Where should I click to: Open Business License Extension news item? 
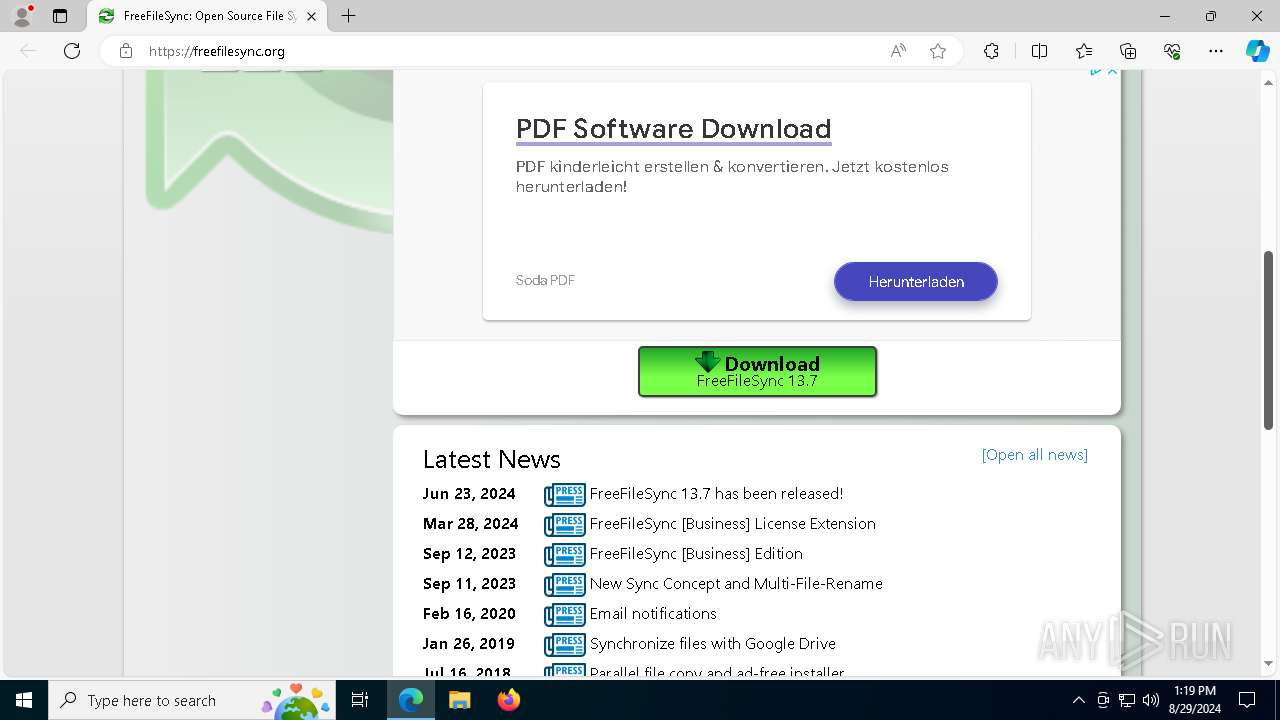pyautogui.click(x=732, y=524)
